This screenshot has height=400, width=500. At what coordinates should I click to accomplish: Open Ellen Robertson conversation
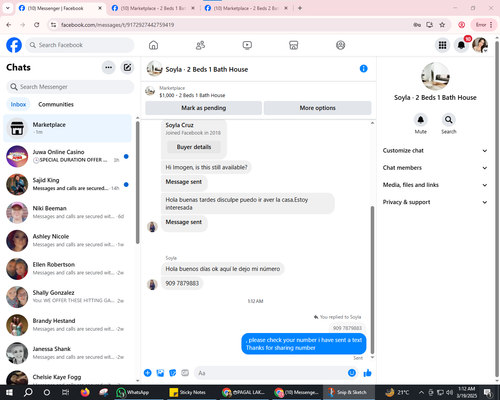click(67, 269)
